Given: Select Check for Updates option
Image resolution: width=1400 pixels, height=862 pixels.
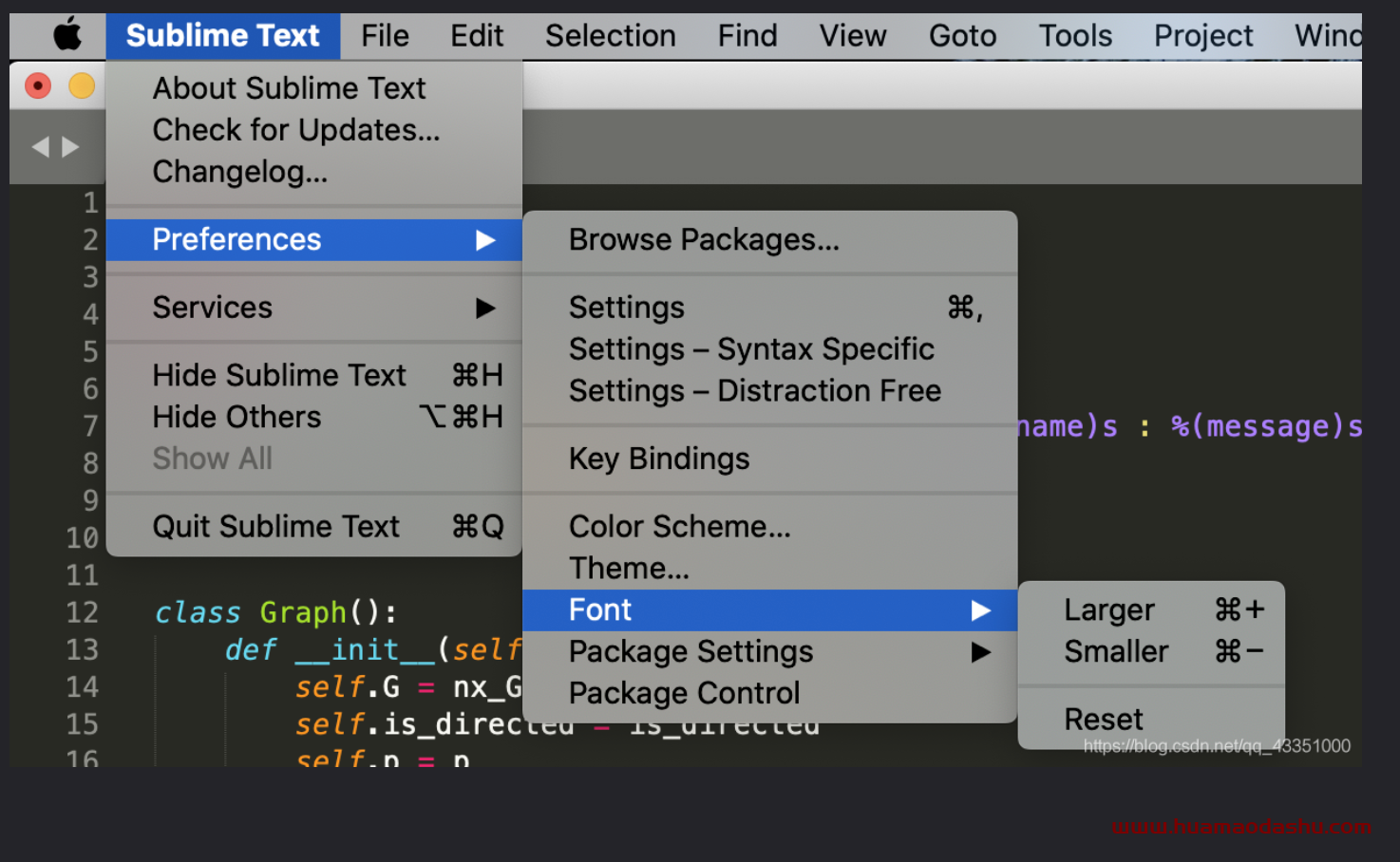Looking at the screenshot, I should point(296,130).
